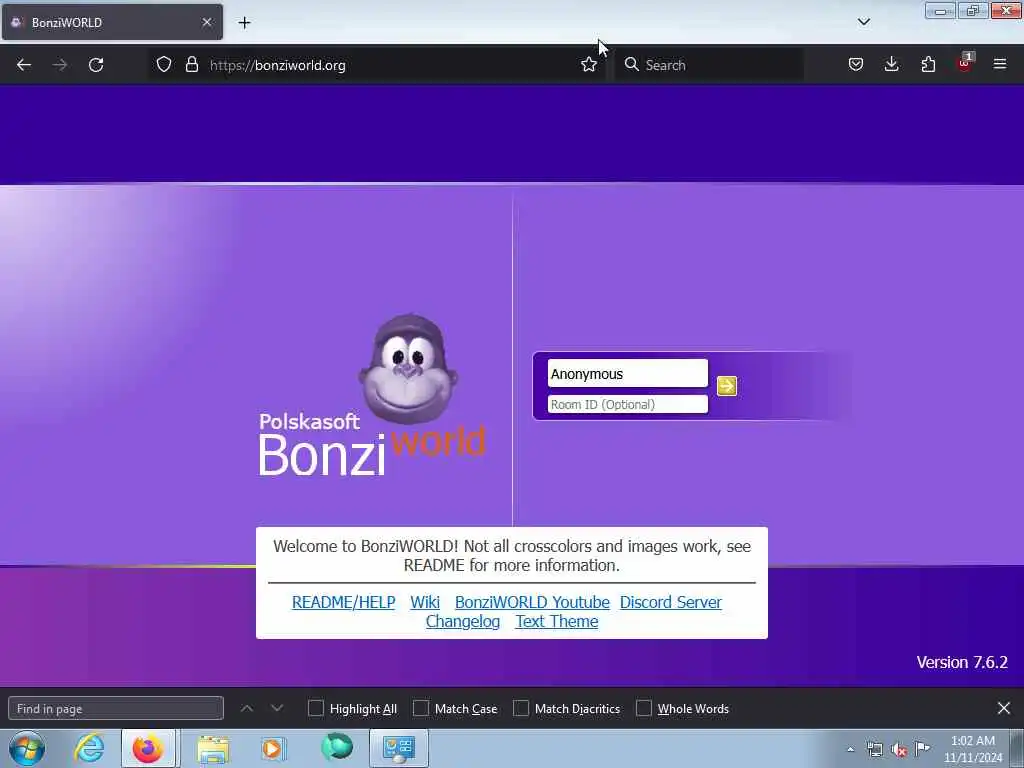This screenshot has height=768, width=1024.
Task: Switch to Text Theme link
Action: point(557,622)
